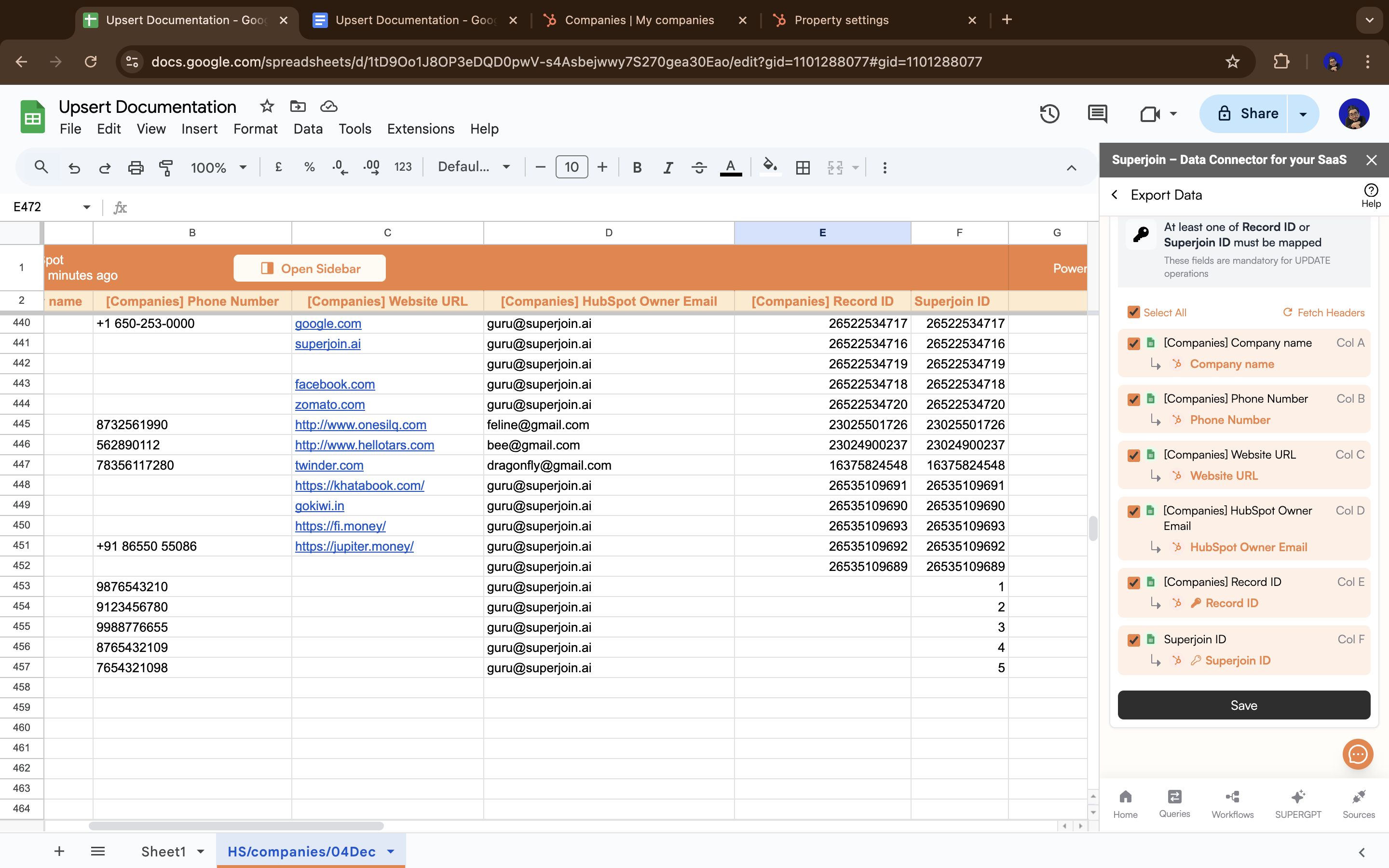Open Sources in Superjoin sidebar
The height and width of the screenshot is (868, 1389).
click(x=1358, y=803)
